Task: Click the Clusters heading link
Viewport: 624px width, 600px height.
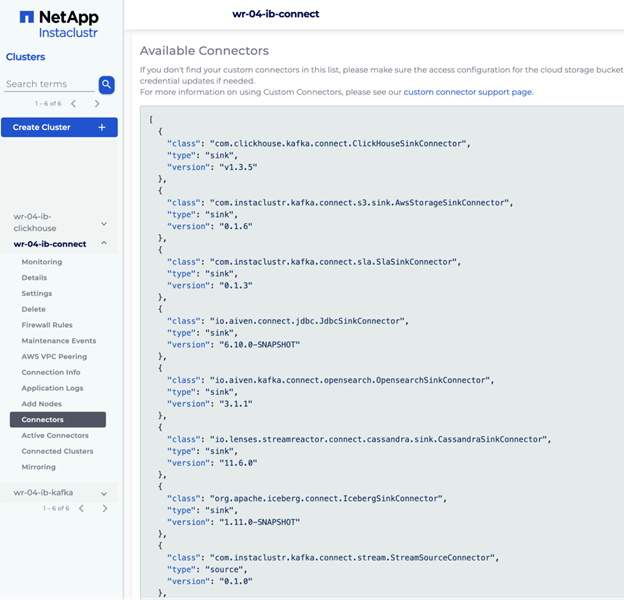Action: (x=25, y=57)
